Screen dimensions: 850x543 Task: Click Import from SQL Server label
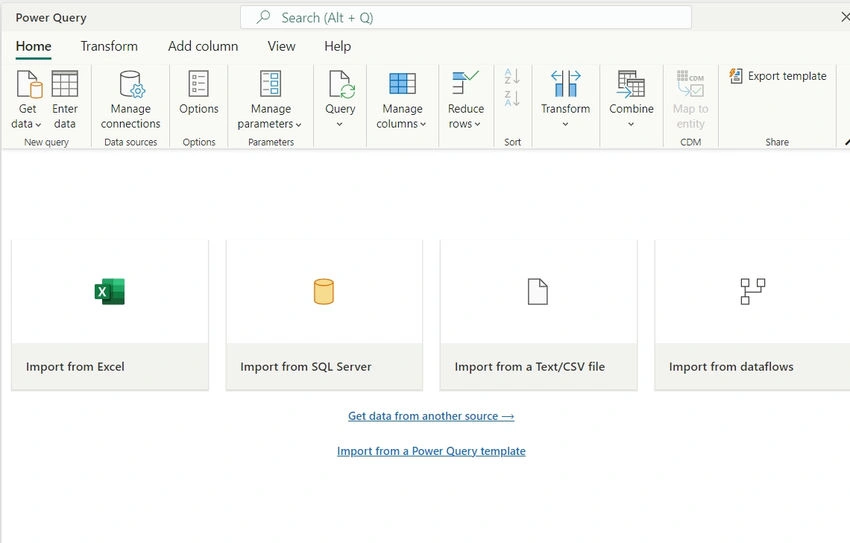coord(306,367)
